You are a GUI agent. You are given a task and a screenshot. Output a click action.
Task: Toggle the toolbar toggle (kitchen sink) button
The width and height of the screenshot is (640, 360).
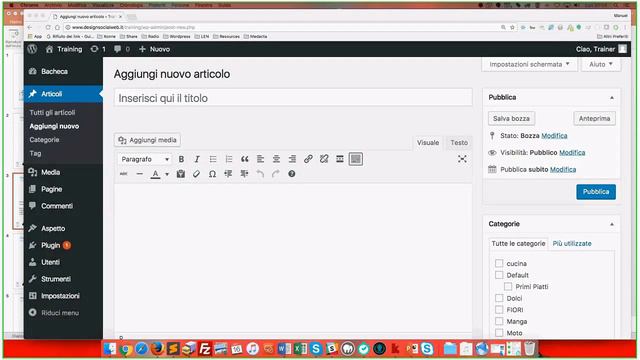[x=356, y=159]
